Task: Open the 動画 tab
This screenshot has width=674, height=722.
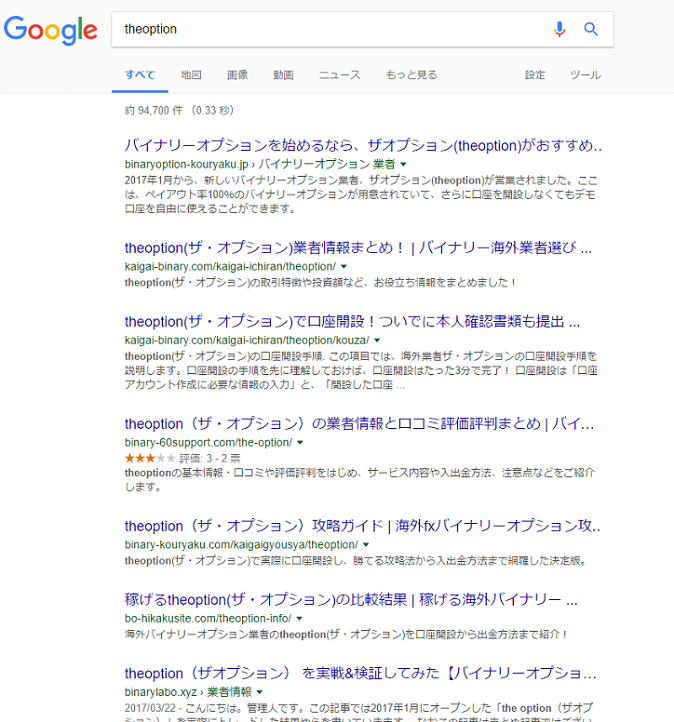Action: click(x=284, y=75)
